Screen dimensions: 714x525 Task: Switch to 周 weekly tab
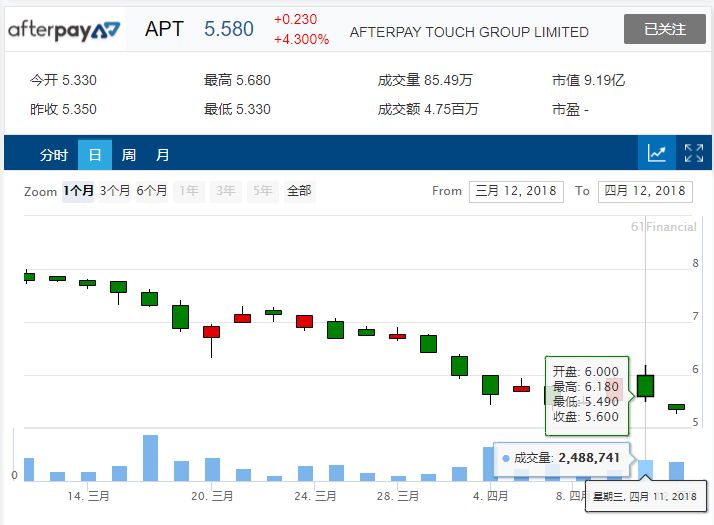[x=128, y=155]
